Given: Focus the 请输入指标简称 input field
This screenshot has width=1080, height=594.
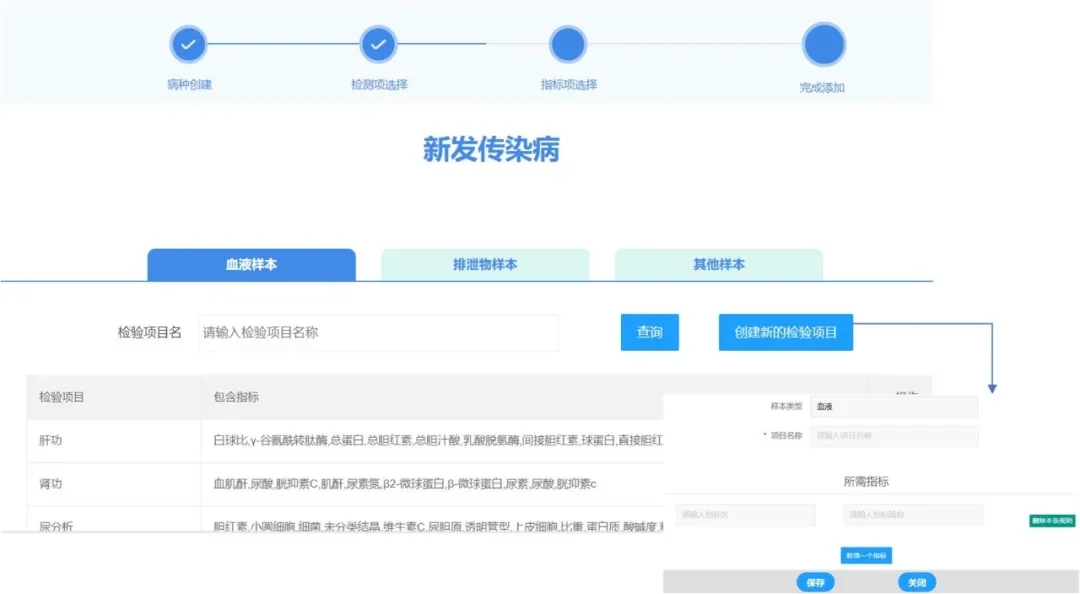Looking at the screenshot, I should pyautogui.click(x=913, y=515).
